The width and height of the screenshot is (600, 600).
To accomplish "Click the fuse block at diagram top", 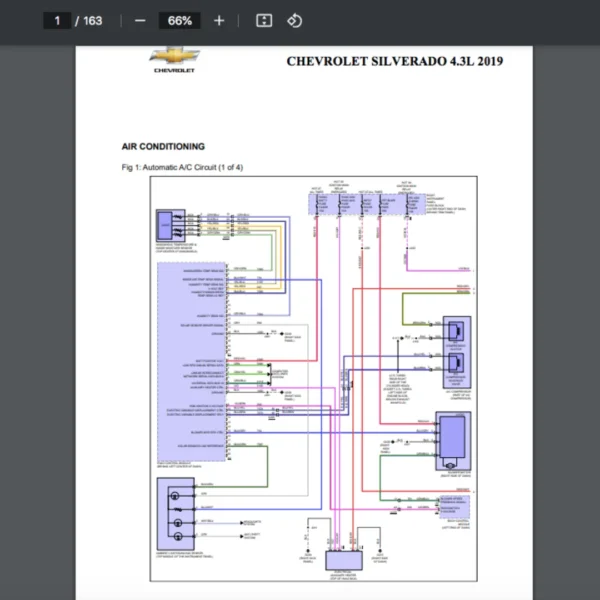I will pos(366,205).
